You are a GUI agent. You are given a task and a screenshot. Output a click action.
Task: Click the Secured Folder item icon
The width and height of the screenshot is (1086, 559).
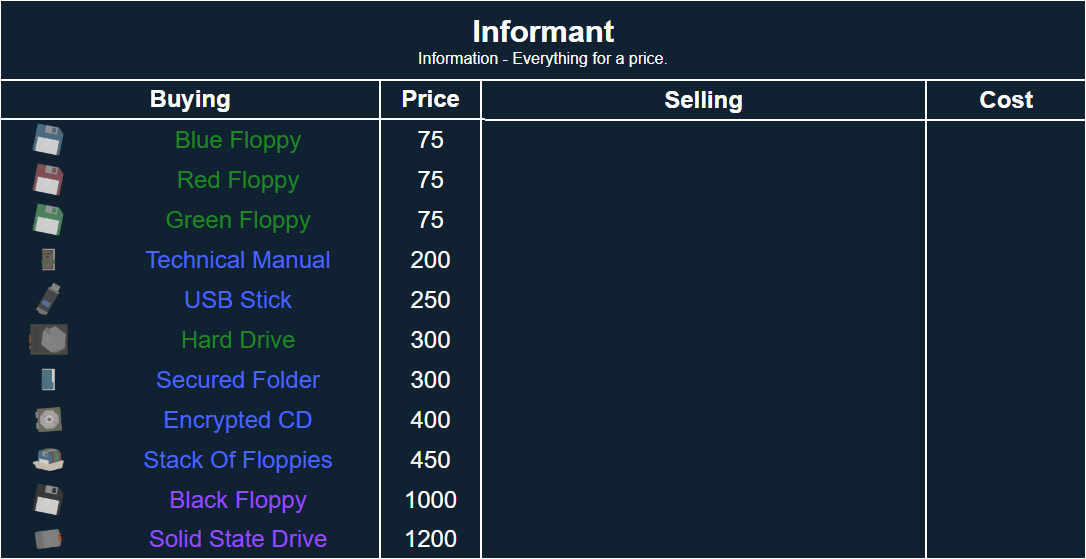48,380
